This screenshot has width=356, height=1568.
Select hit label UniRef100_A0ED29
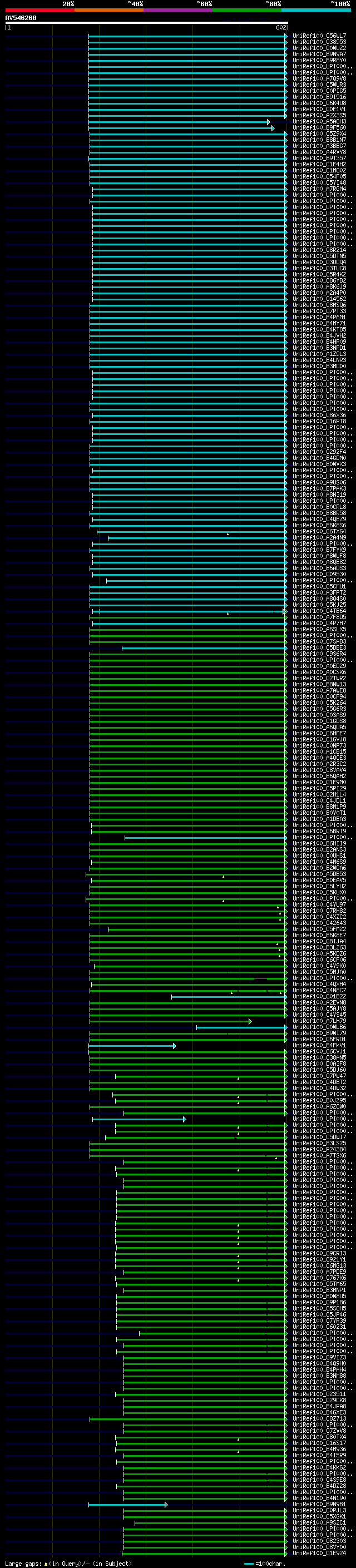[x=319, y=666]
